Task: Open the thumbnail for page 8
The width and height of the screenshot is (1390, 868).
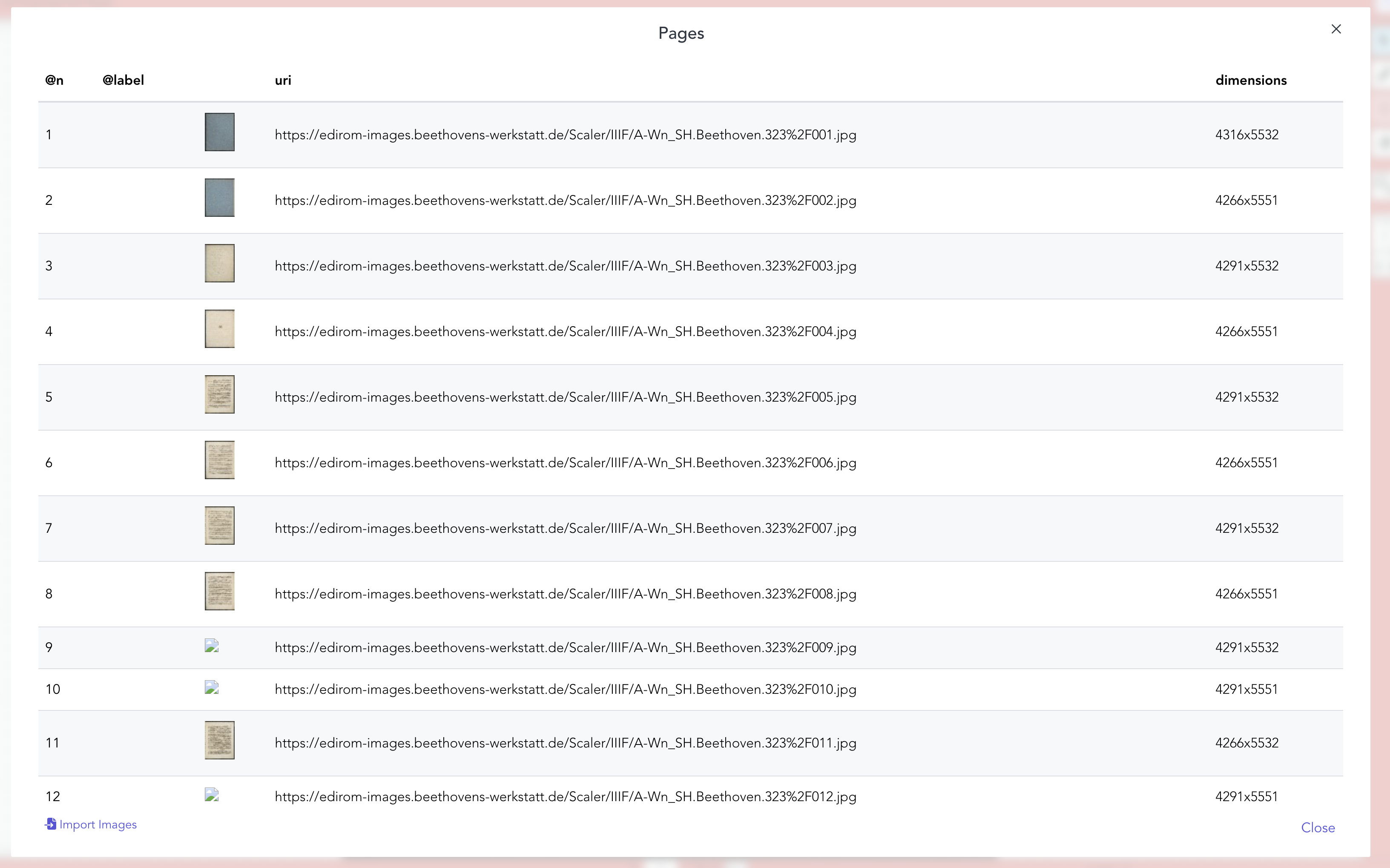Action: [x=220, y=591]
